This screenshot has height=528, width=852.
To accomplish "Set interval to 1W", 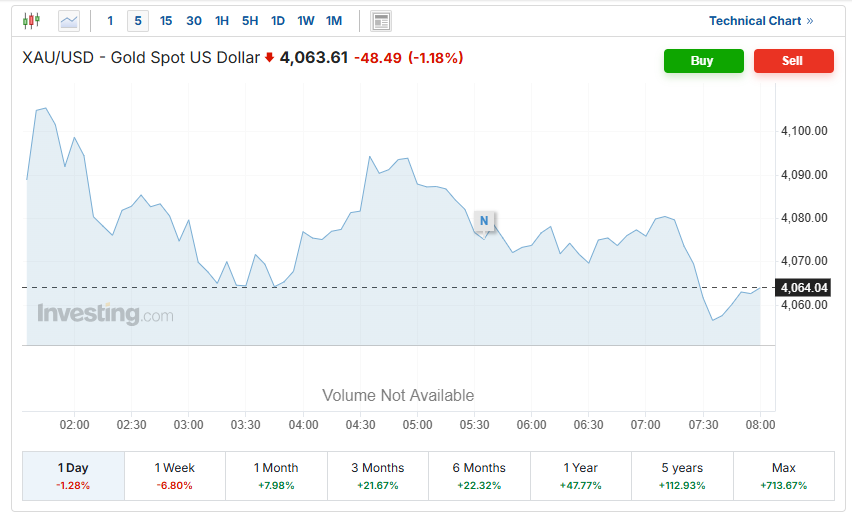I will point(306,21).
